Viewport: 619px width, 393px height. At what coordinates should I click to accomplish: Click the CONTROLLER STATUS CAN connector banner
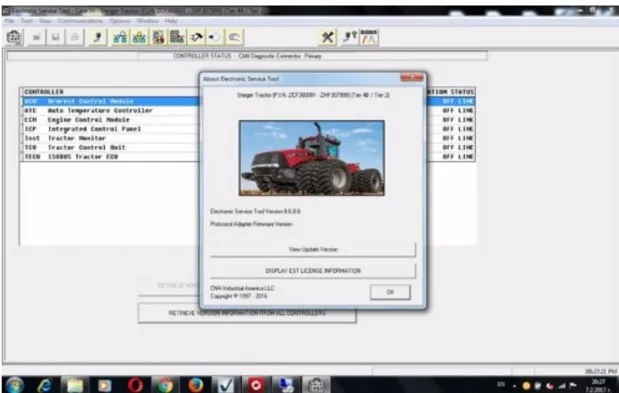coord(247,56)
